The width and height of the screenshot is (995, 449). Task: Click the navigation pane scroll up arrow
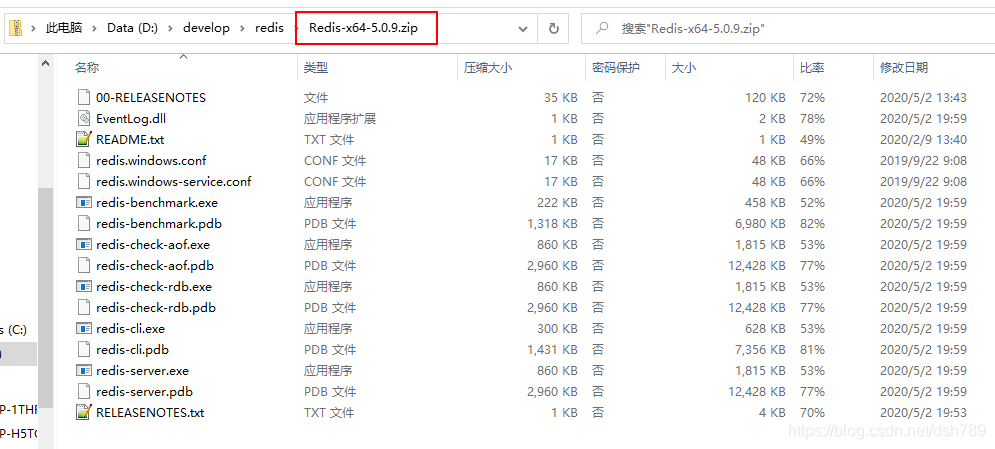[x=45, y=64]
